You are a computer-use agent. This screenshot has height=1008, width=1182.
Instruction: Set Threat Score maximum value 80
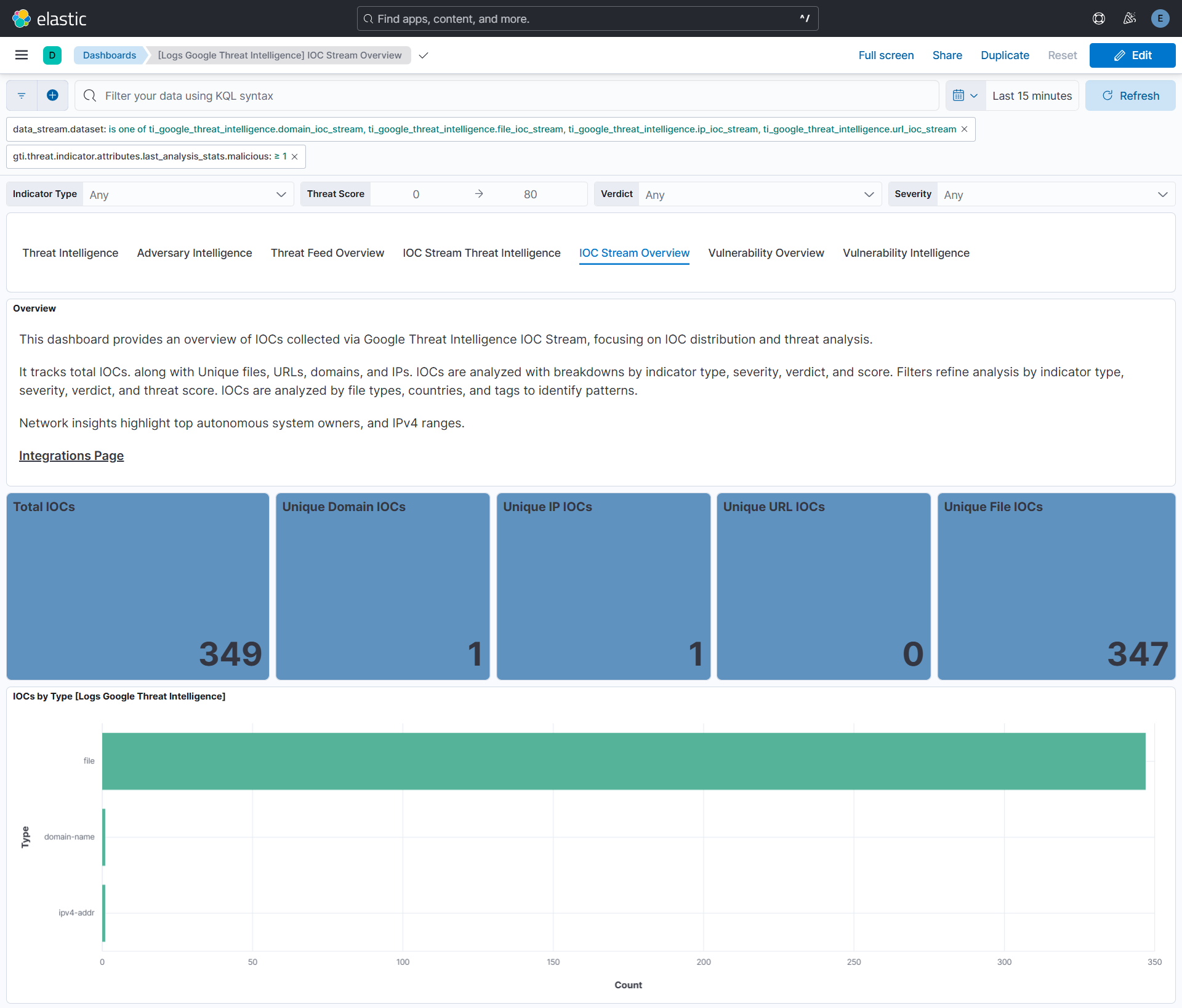click(531, 195)
